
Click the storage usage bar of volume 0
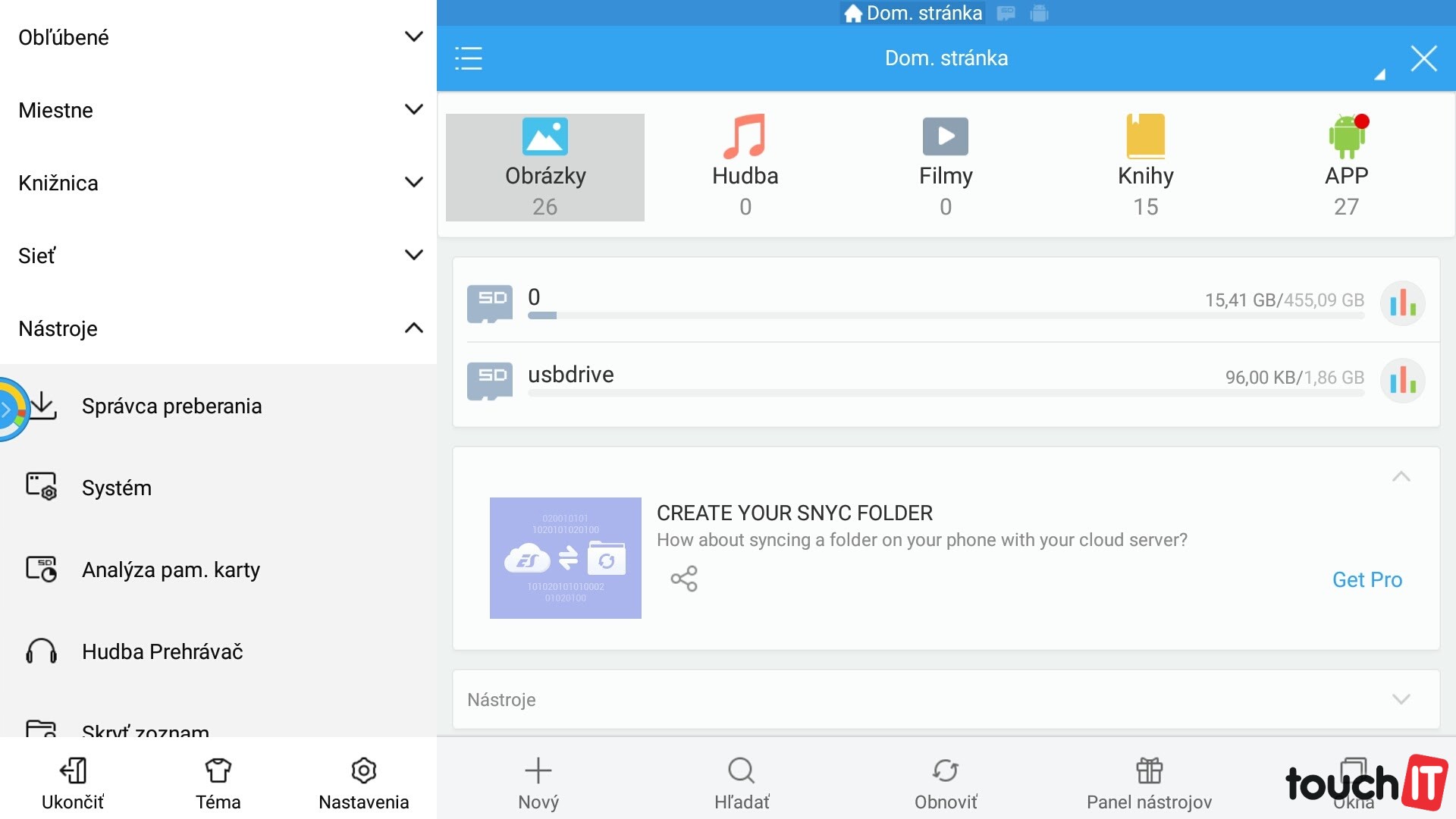945,315
